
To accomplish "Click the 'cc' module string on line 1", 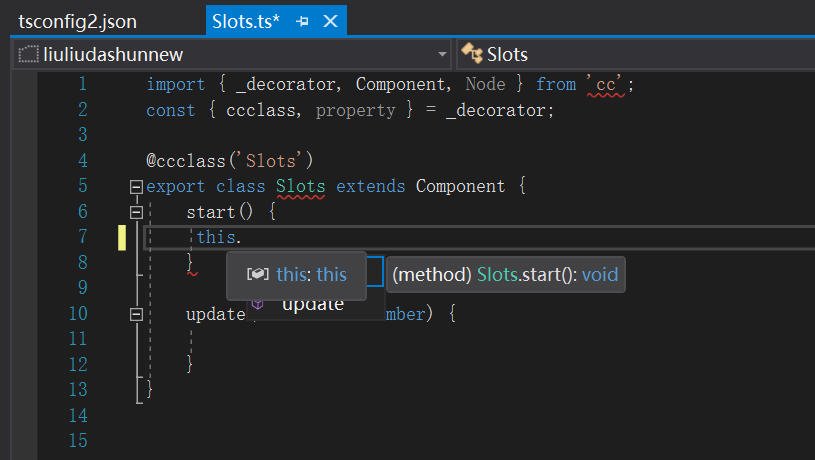I will point(605,85).
